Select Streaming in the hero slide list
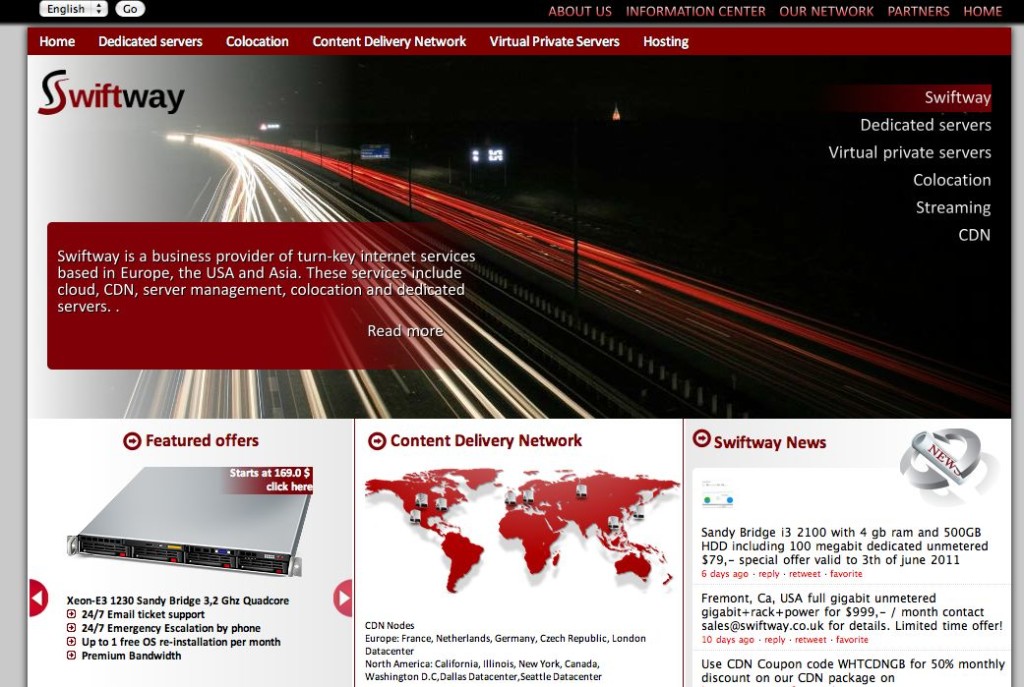The width and height of the screenshot is (1024, 687). [x=952, y=208]
